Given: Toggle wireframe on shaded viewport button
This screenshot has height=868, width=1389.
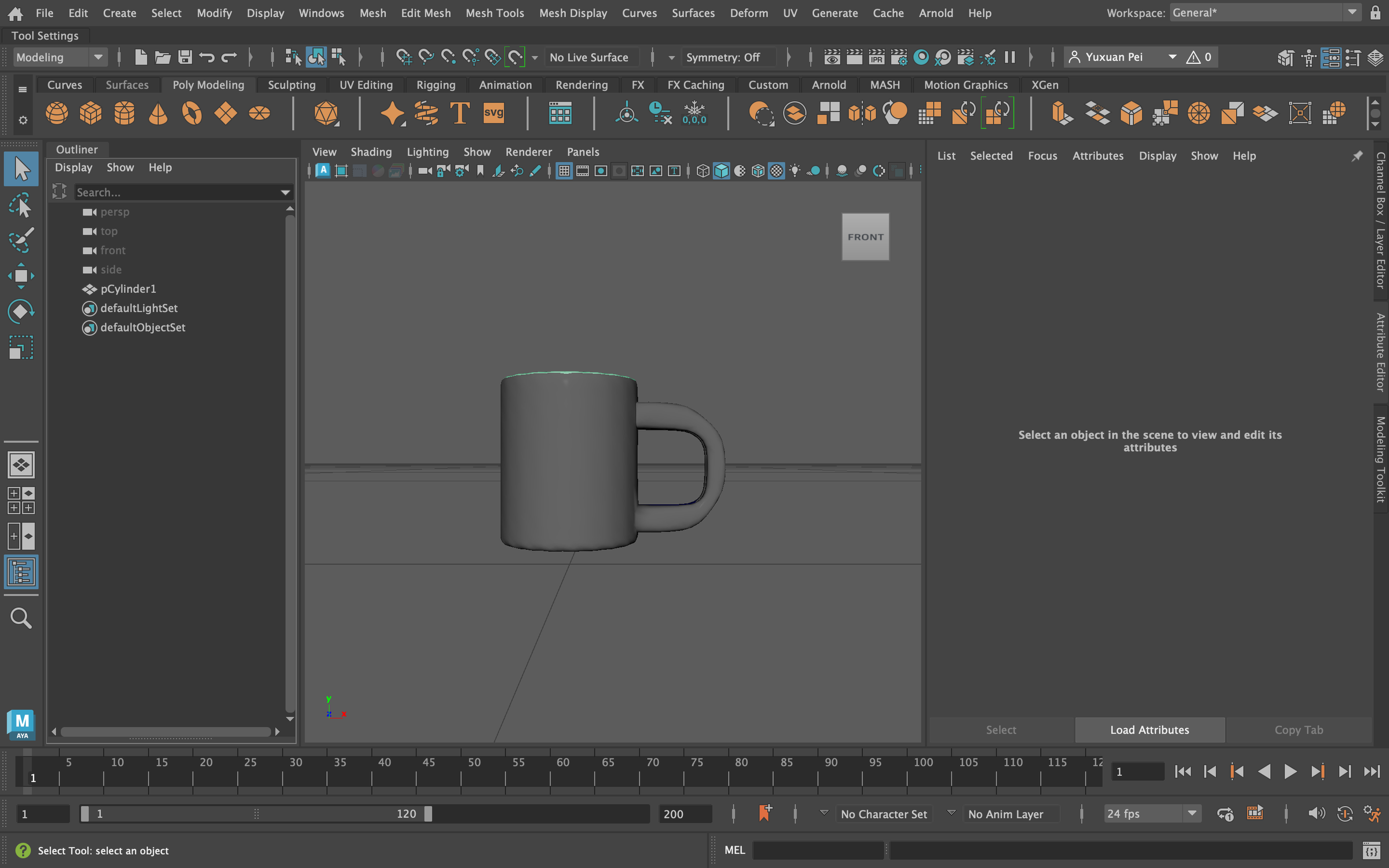Looking at the screenshot, I should click(x=757, y=171).
